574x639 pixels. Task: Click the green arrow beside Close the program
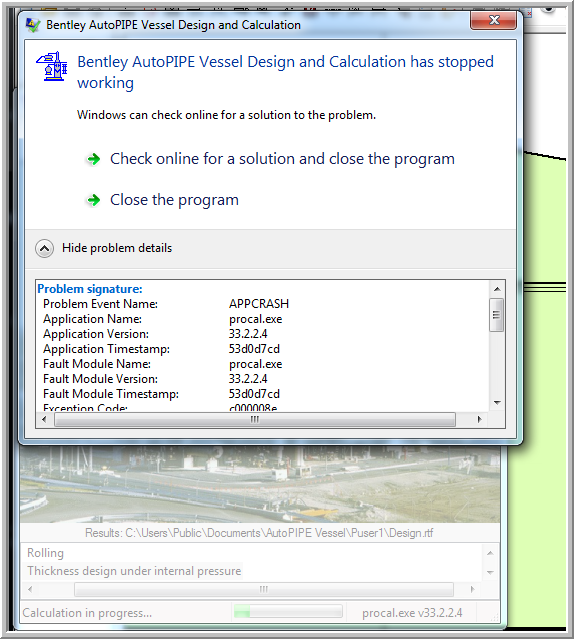[94, 200]
